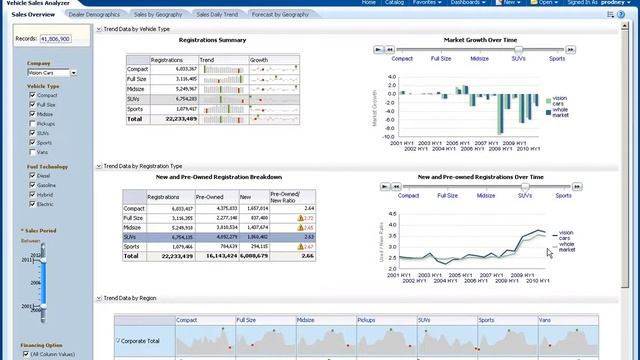Toggle the Gasoline fuel technology checkbox
640x360 pixels.
[x=32, y=185]
